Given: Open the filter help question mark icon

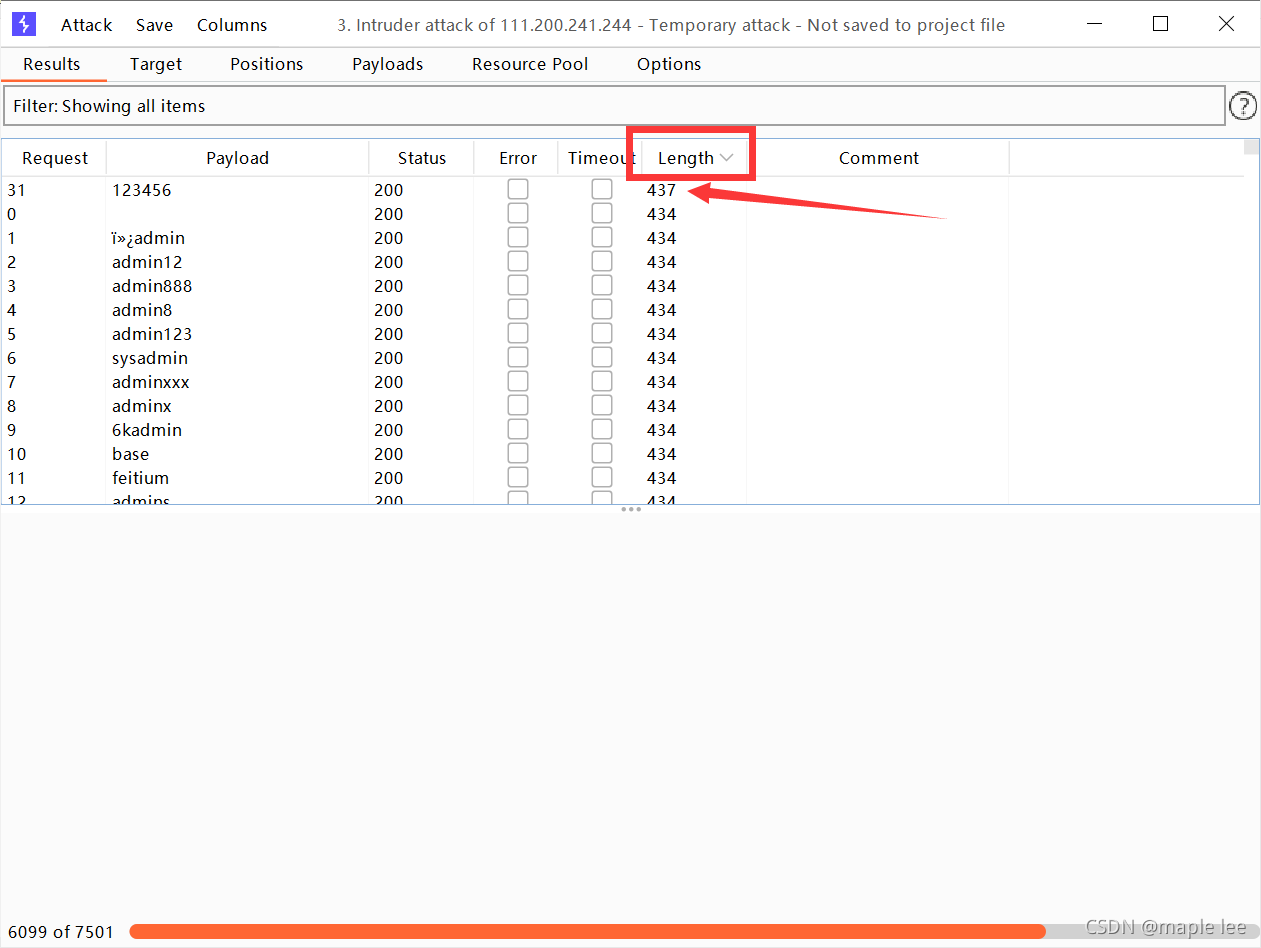Looking at the screenshot, I should coord(1242,105).
